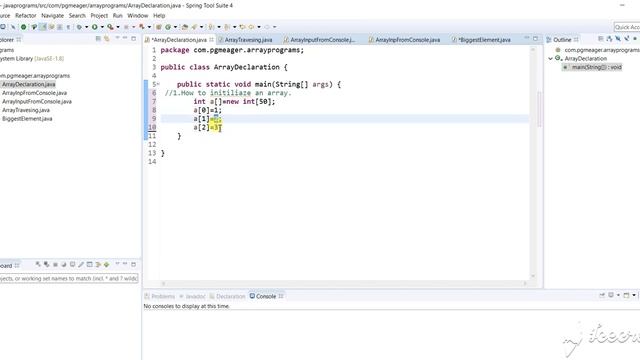Open the Package Explorer view menu triangle
The height and width of the screenshot is (360, 640).
(118, 38)
